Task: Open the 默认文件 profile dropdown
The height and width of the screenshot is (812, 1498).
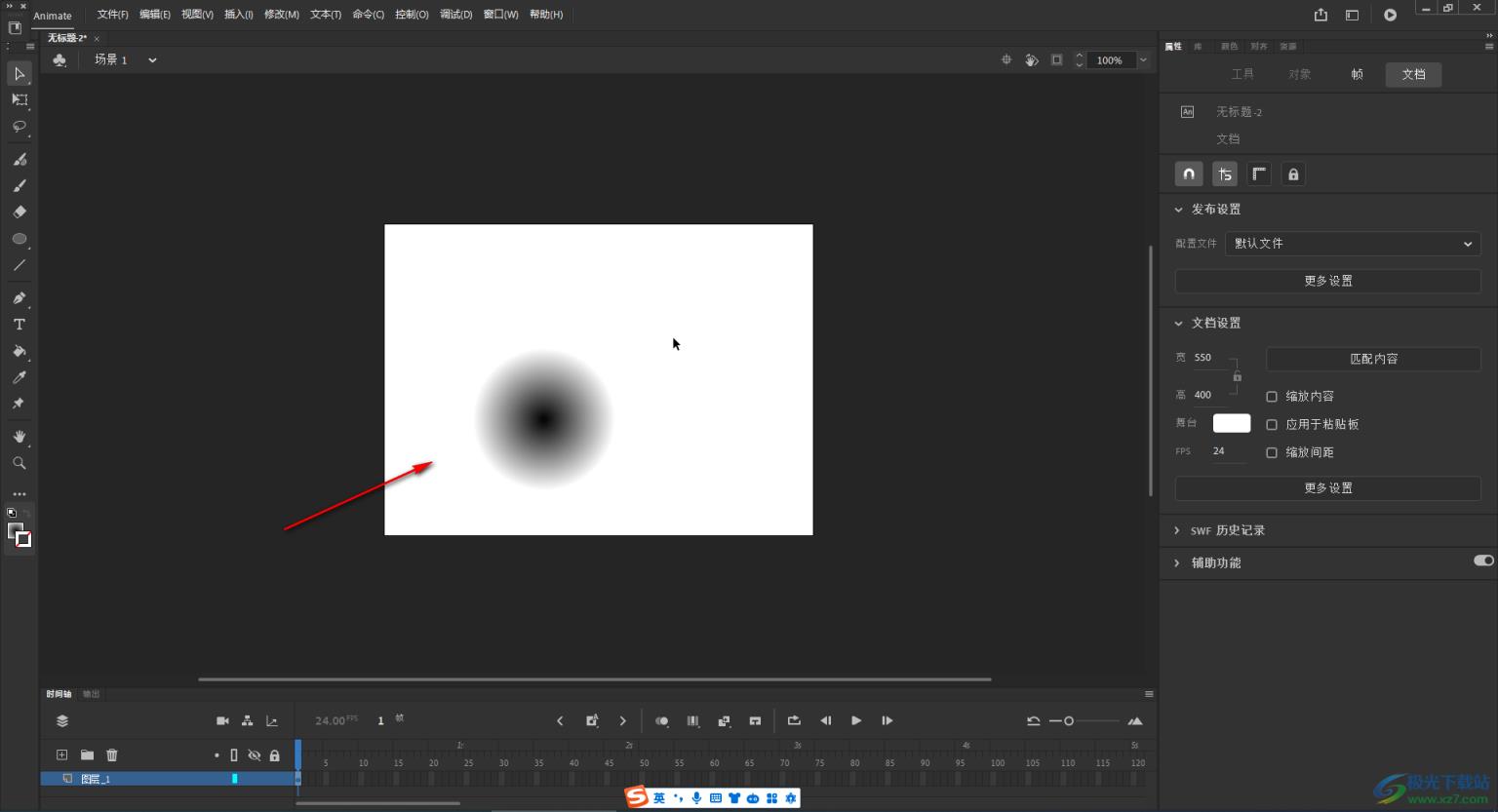Action: point(1353,244)
